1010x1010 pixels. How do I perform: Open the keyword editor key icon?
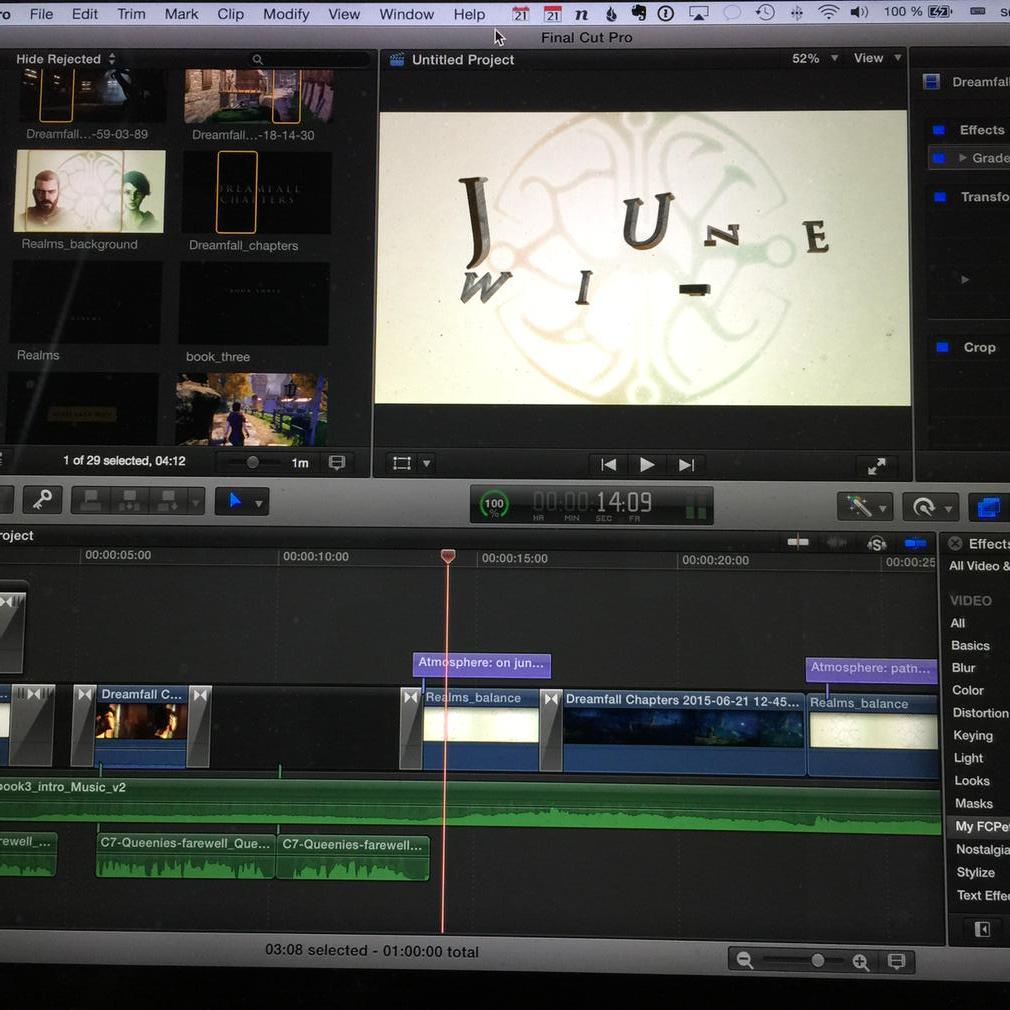click(43, 500)
